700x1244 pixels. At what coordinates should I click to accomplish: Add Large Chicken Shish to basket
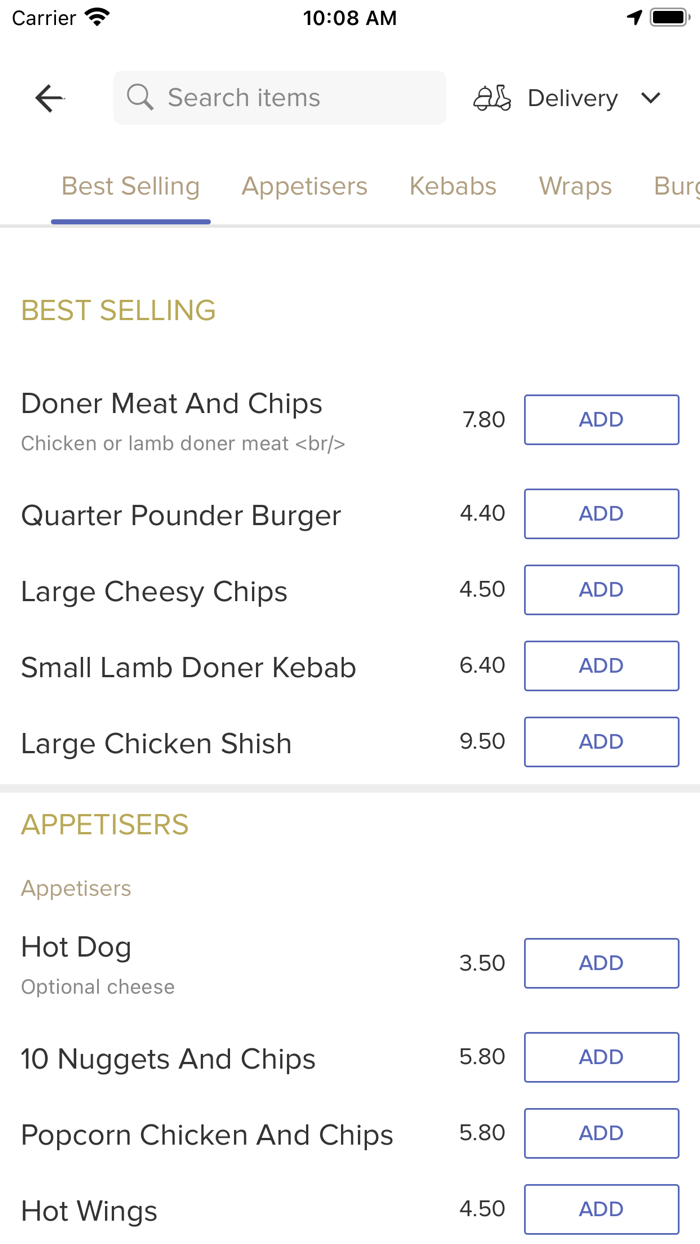(601, 742)
